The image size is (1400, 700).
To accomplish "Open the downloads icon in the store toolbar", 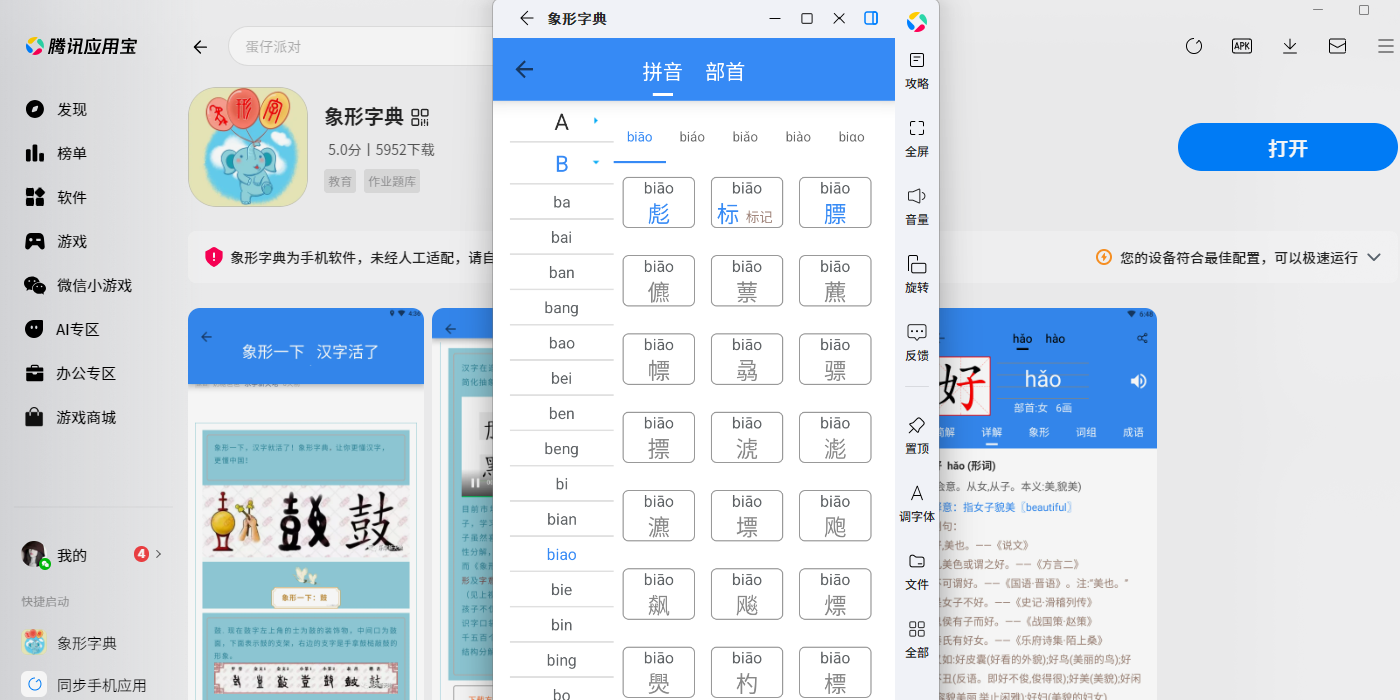I will click(1290, 46).
